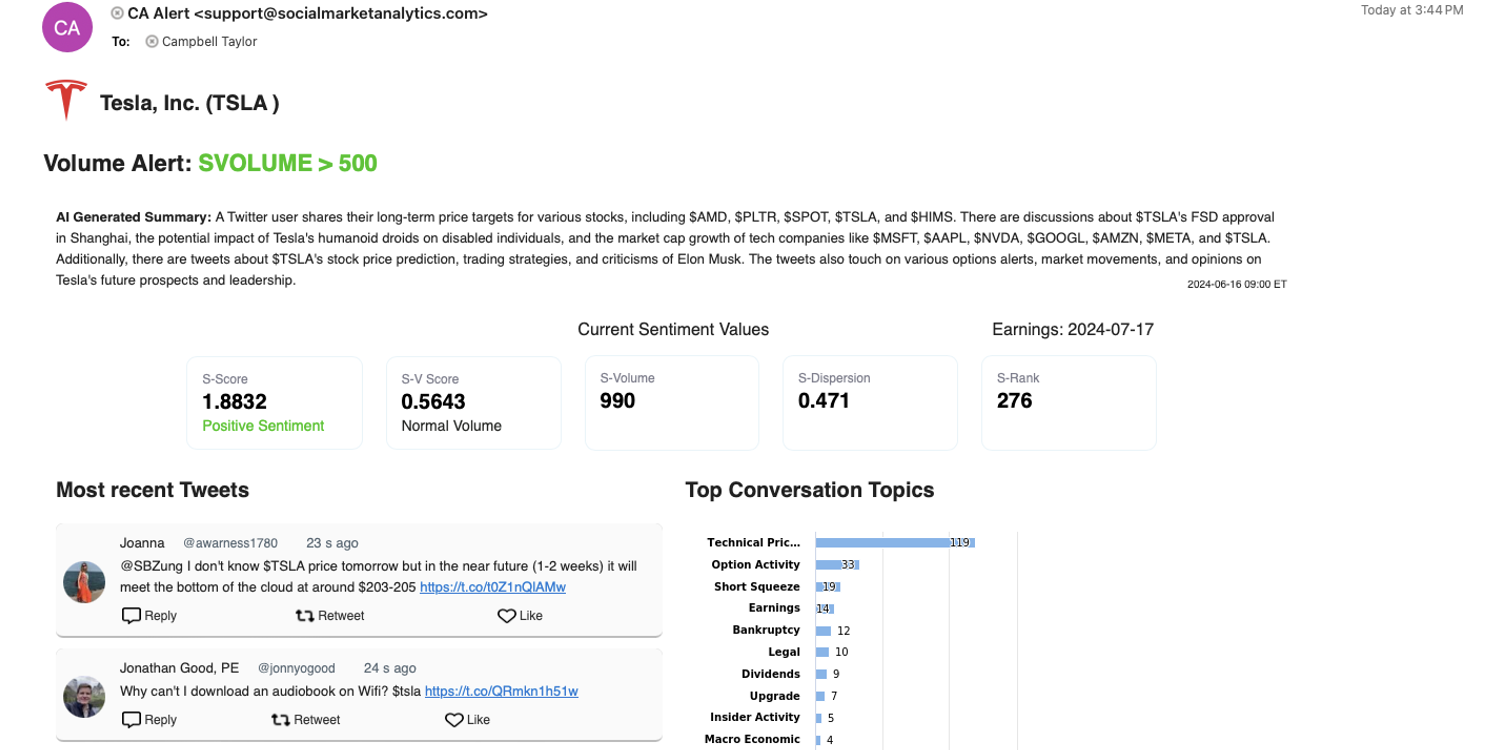Click Jonathan Good's profile picture
Screen dimensions: 1500x750
(84, 697)
